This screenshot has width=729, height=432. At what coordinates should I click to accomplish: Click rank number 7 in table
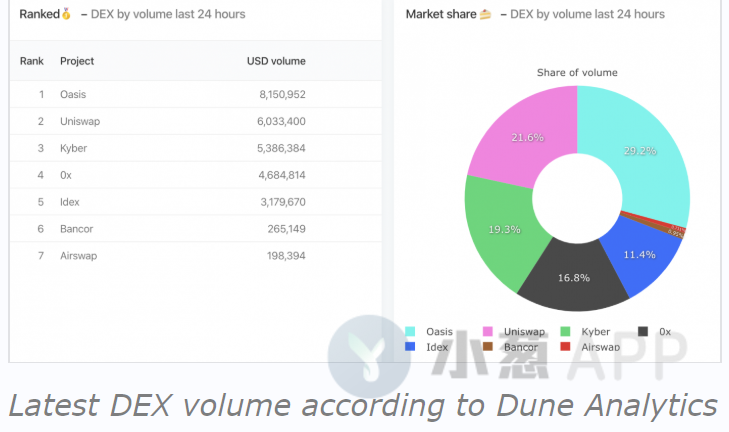(41, 256)
